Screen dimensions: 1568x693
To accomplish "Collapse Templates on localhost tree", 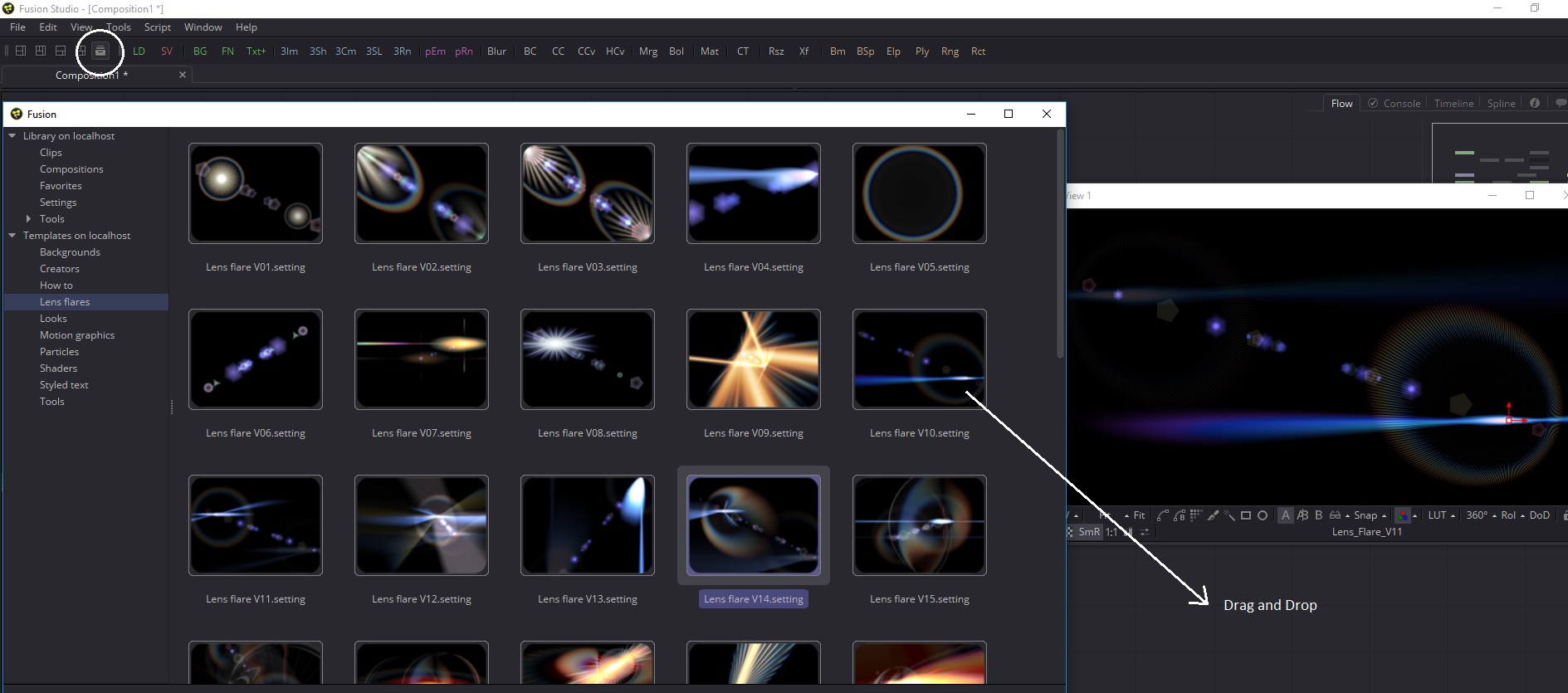I will point(12,236).
